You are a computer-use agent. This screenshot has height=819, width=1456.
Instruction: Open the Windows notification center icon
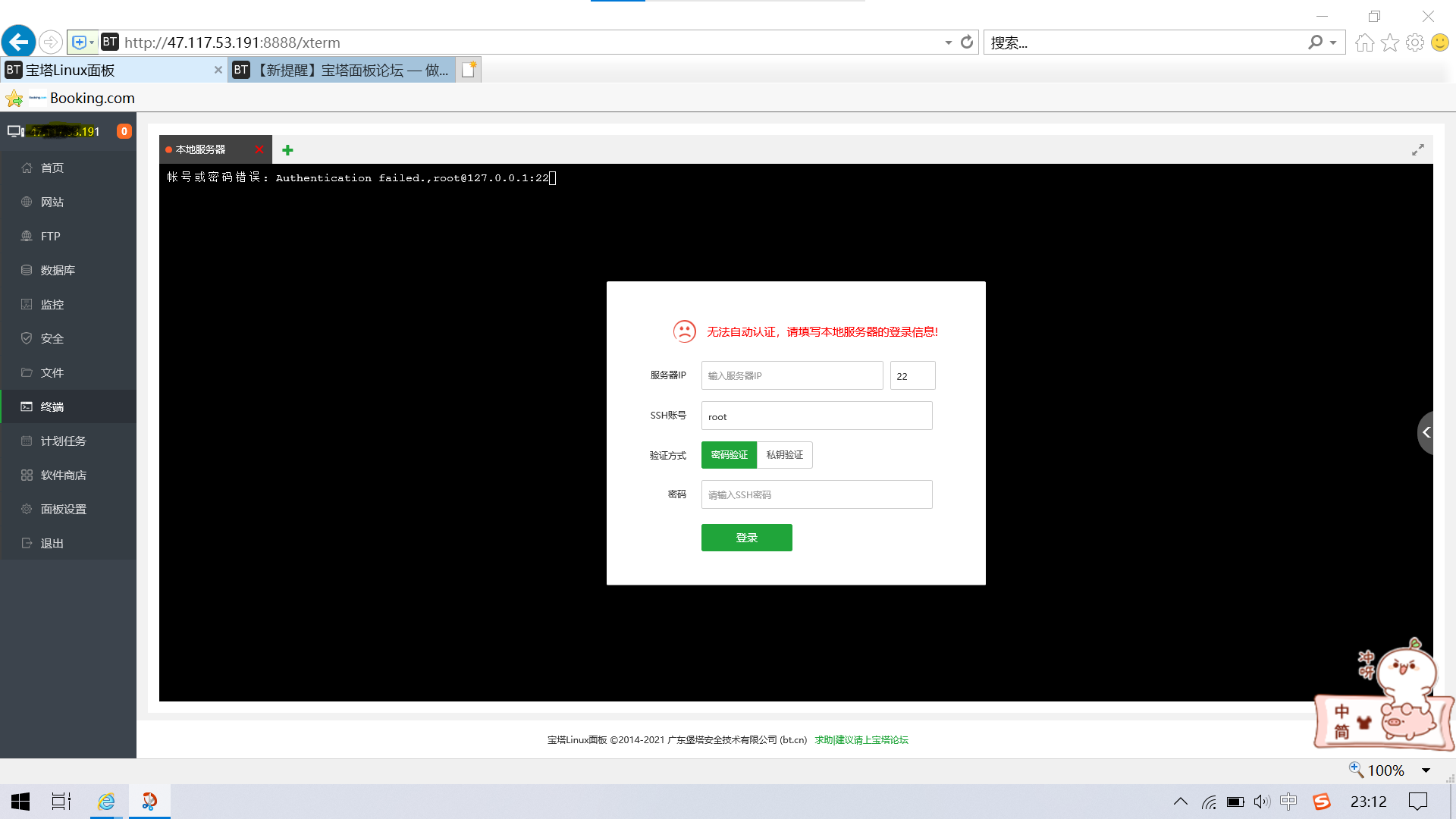1417,802
